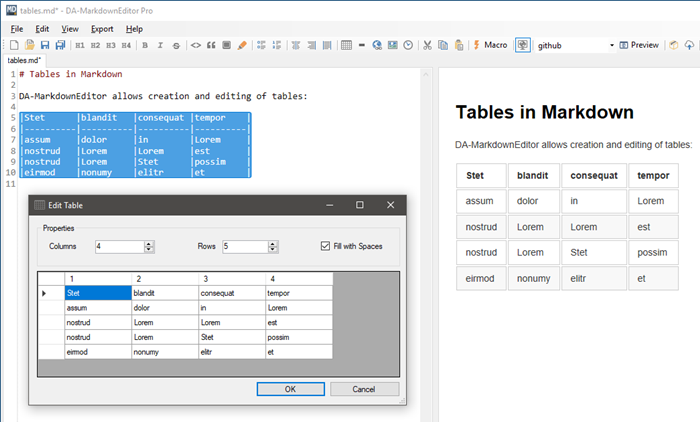Screen dimensions: 700x422
Task: Click the center alignment toolbar icon
Action: 296,45
